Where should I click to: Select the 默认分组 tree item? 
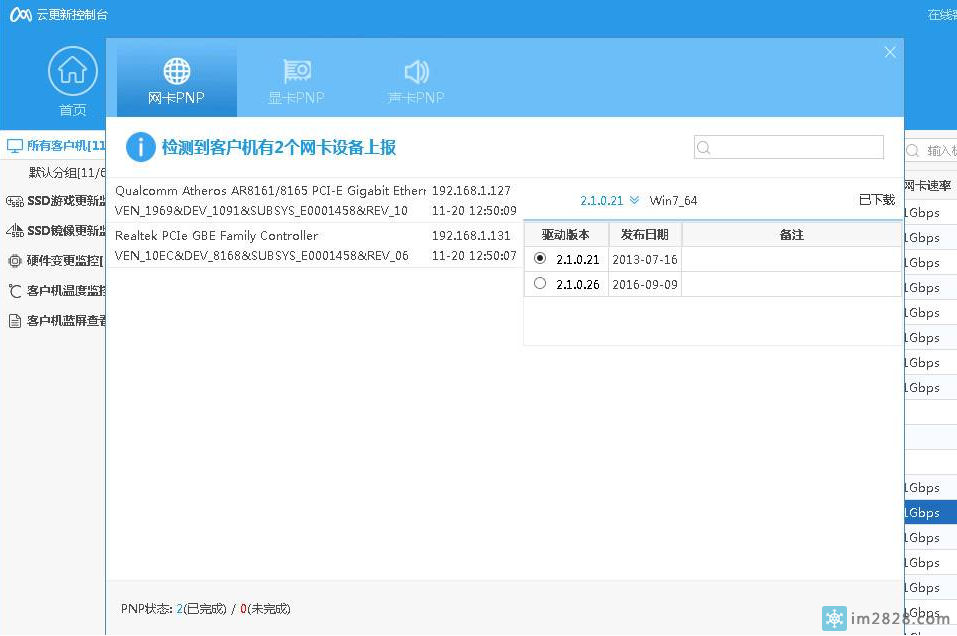point(66,172)
